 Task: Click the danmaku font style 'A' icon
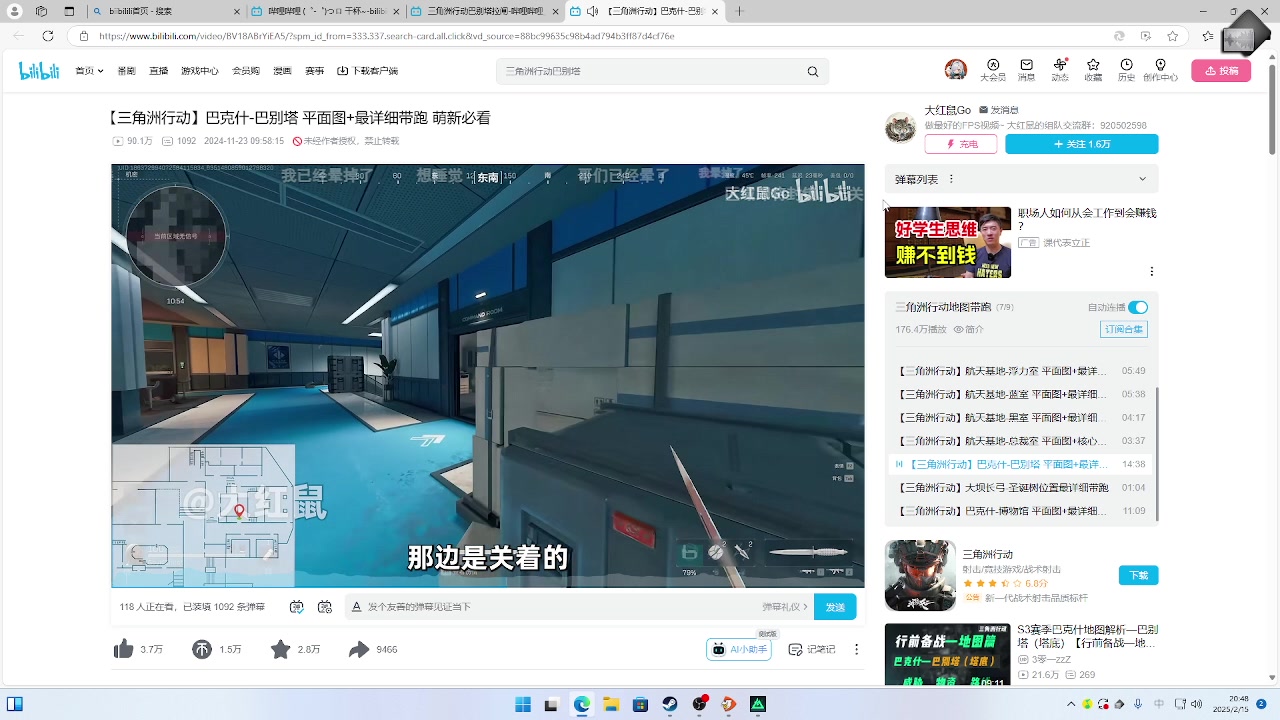pos(356,606)
